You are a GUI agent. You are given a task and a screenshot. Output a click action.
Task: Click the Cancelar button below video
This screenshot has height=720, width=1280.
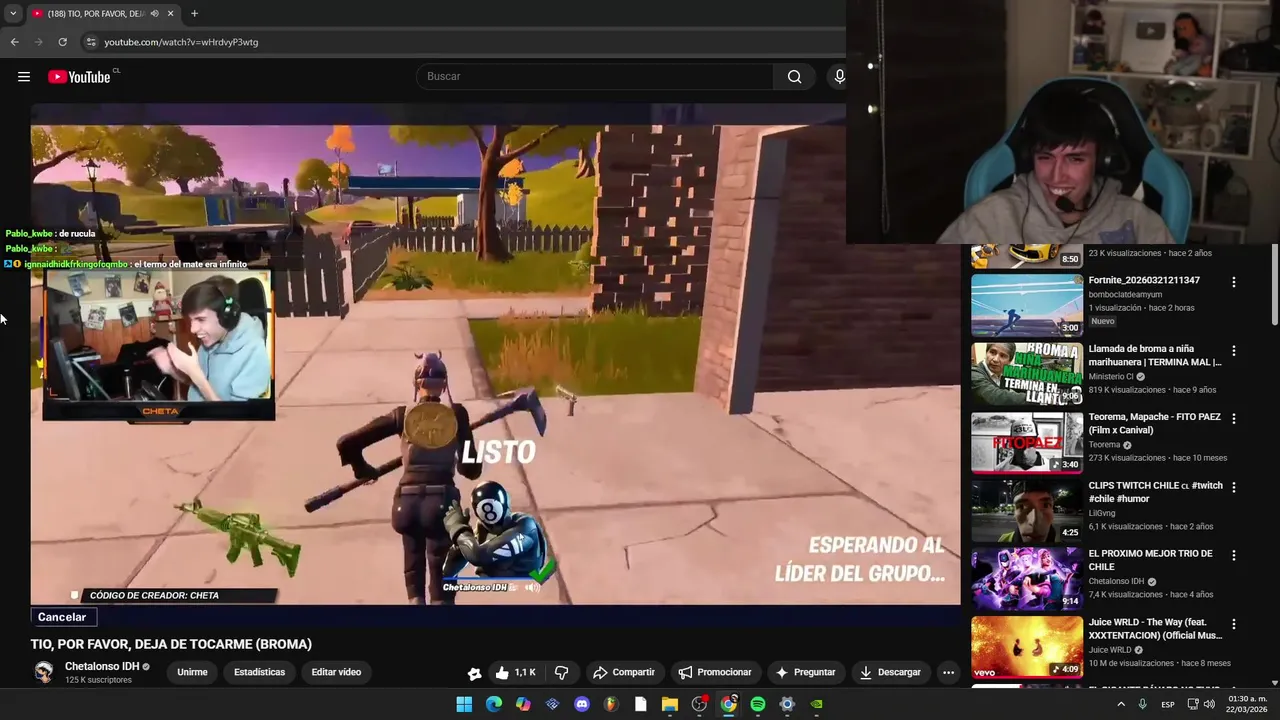(62, 618)
